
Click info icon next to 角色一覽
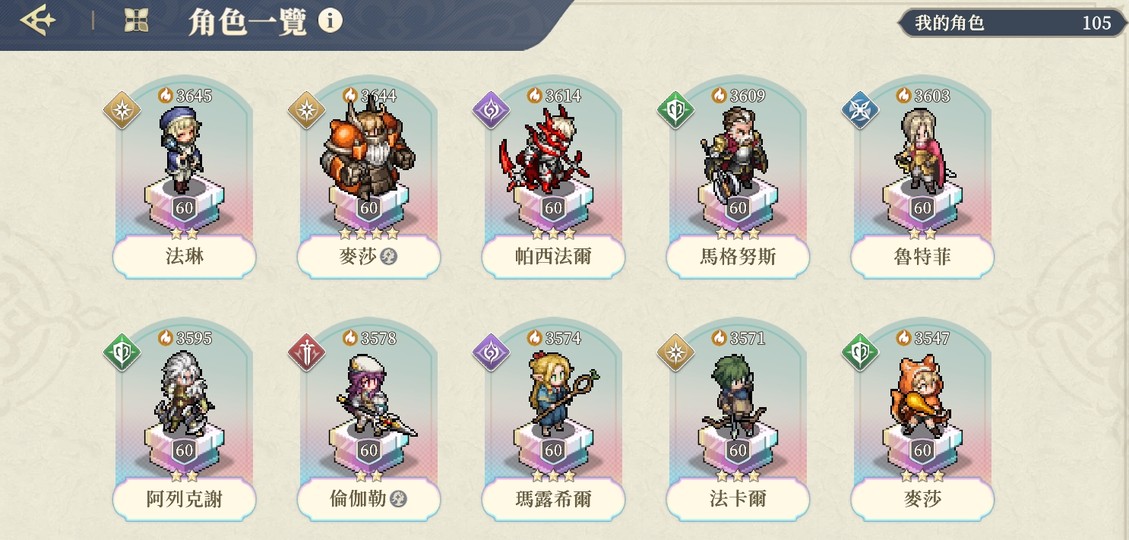click(330, 21)
